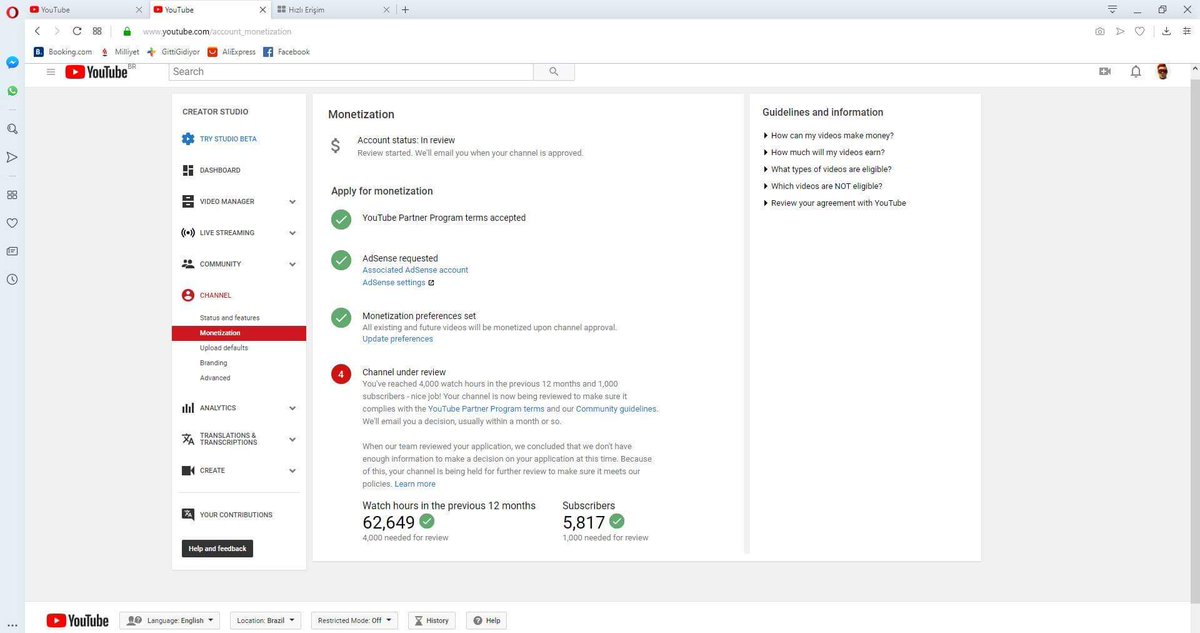Open Location: Brazil dropdown
This screenshot has height=633, width=1200.
tap(265, 621)
